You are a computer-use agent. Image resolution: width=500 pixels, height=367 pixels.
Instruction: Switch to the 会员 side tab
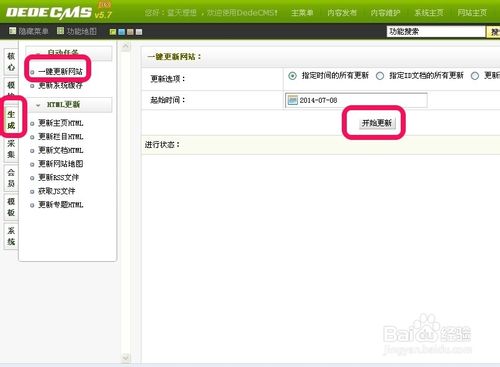(11, 178)
